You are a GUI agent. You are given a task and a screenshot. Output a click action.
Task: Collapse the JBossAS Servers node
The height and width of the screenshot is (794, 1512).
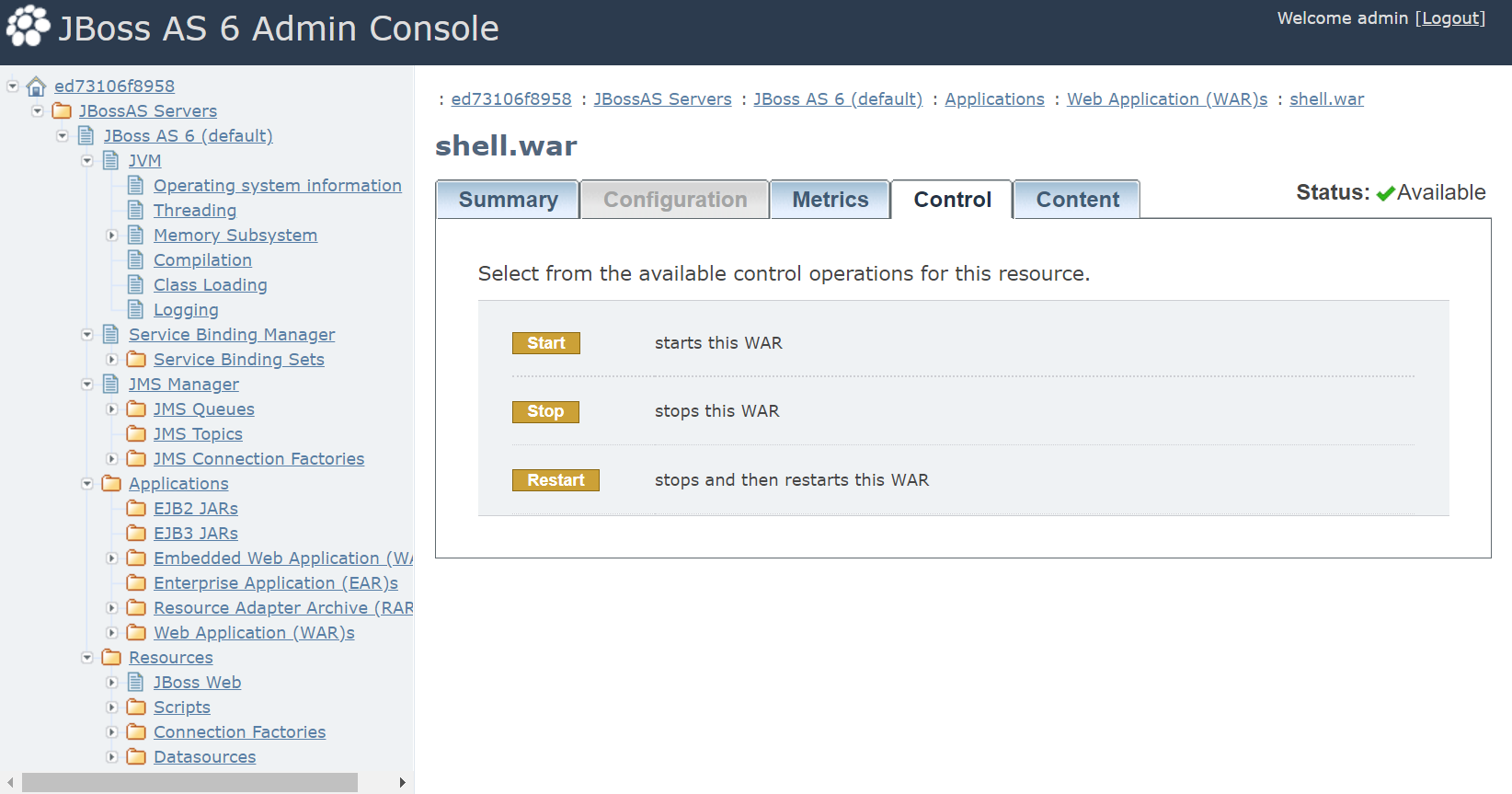(x=38, y=111)
